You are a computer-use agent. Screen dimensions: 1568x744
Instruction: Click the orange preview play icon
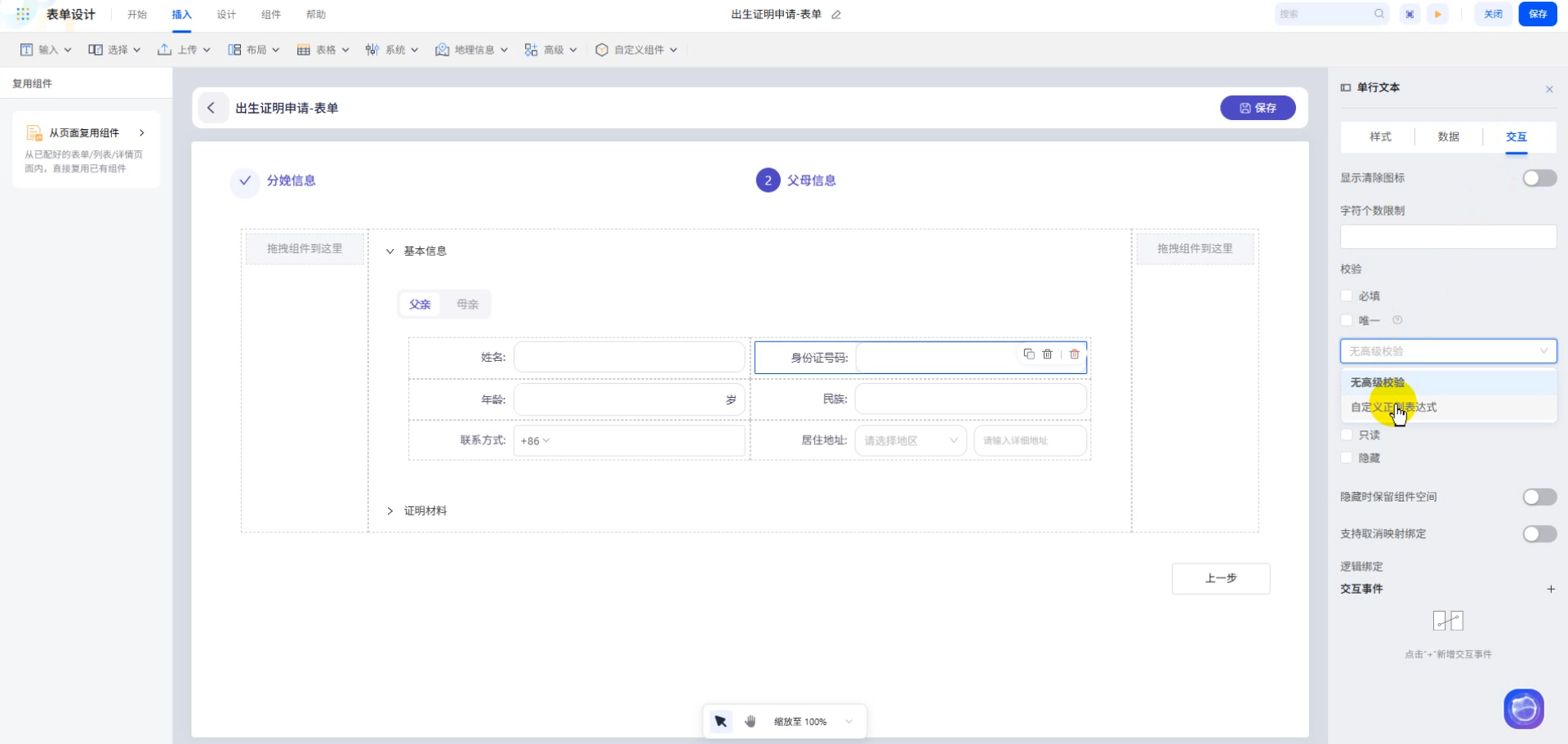[x=1438, y=14]
